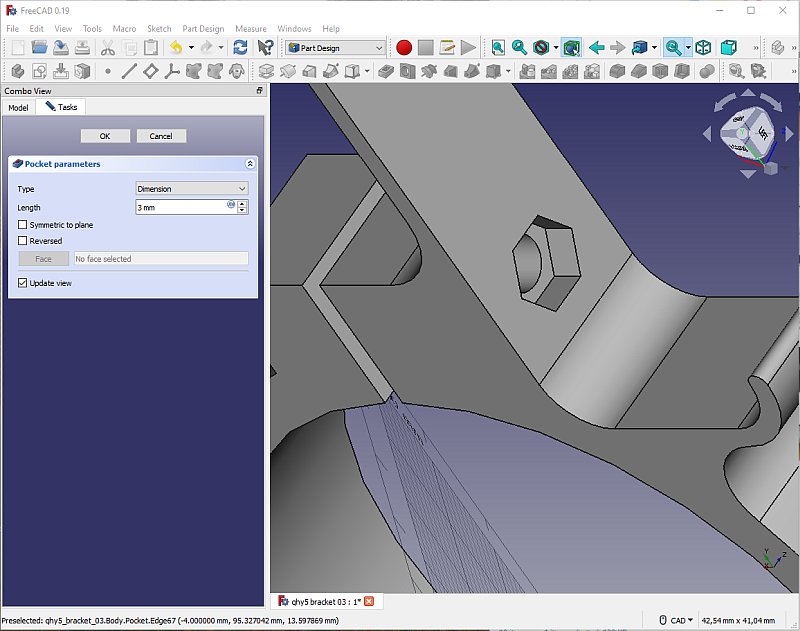This screenshot has width=800, height=631.
Task: Open the File menu
Action: pyautogui.click(x=12, y=29)
